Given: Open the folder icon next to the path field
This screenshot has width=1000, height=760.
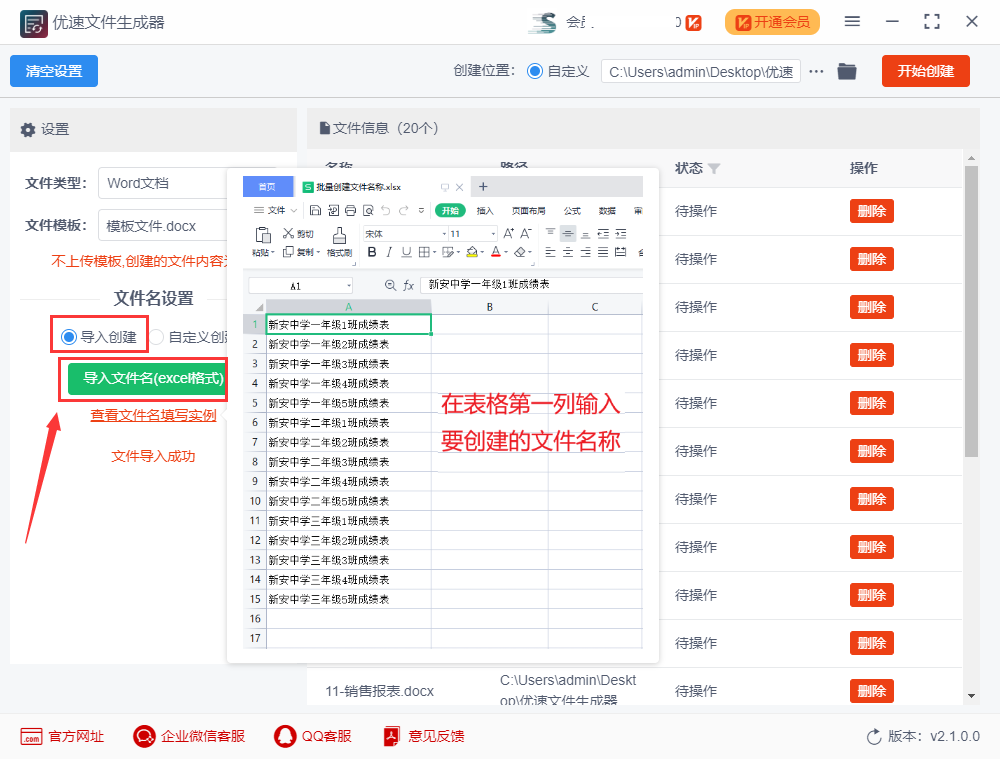Looking at the screenshot, I should pyautogui.click(x=846, y=71).
